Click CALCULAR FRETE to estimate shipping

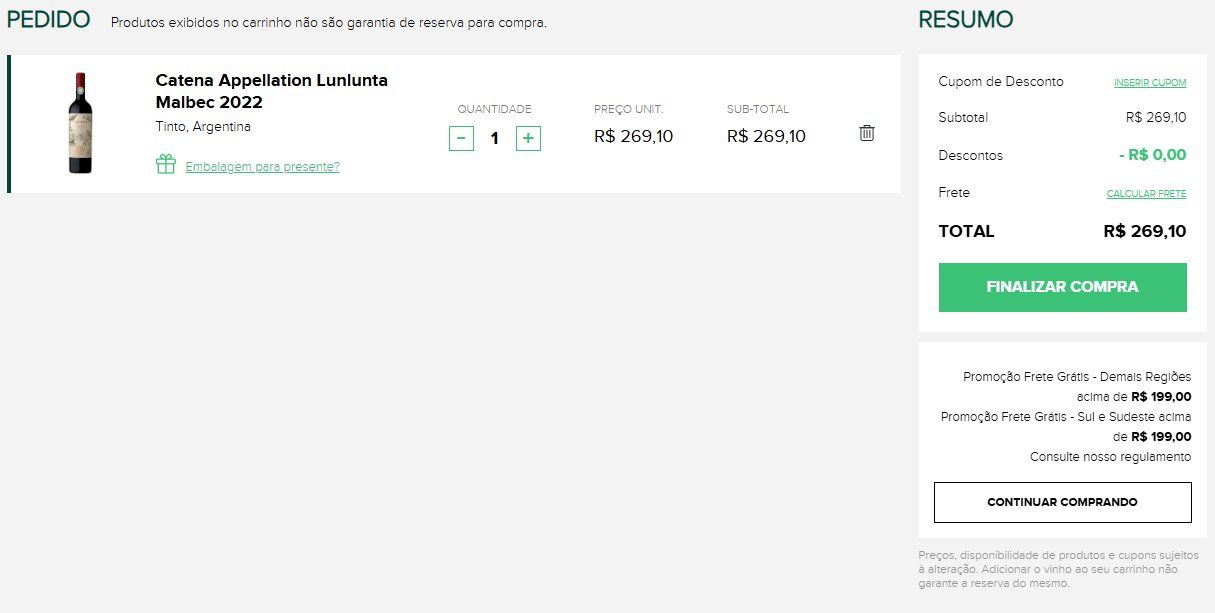click(1146, 194)
